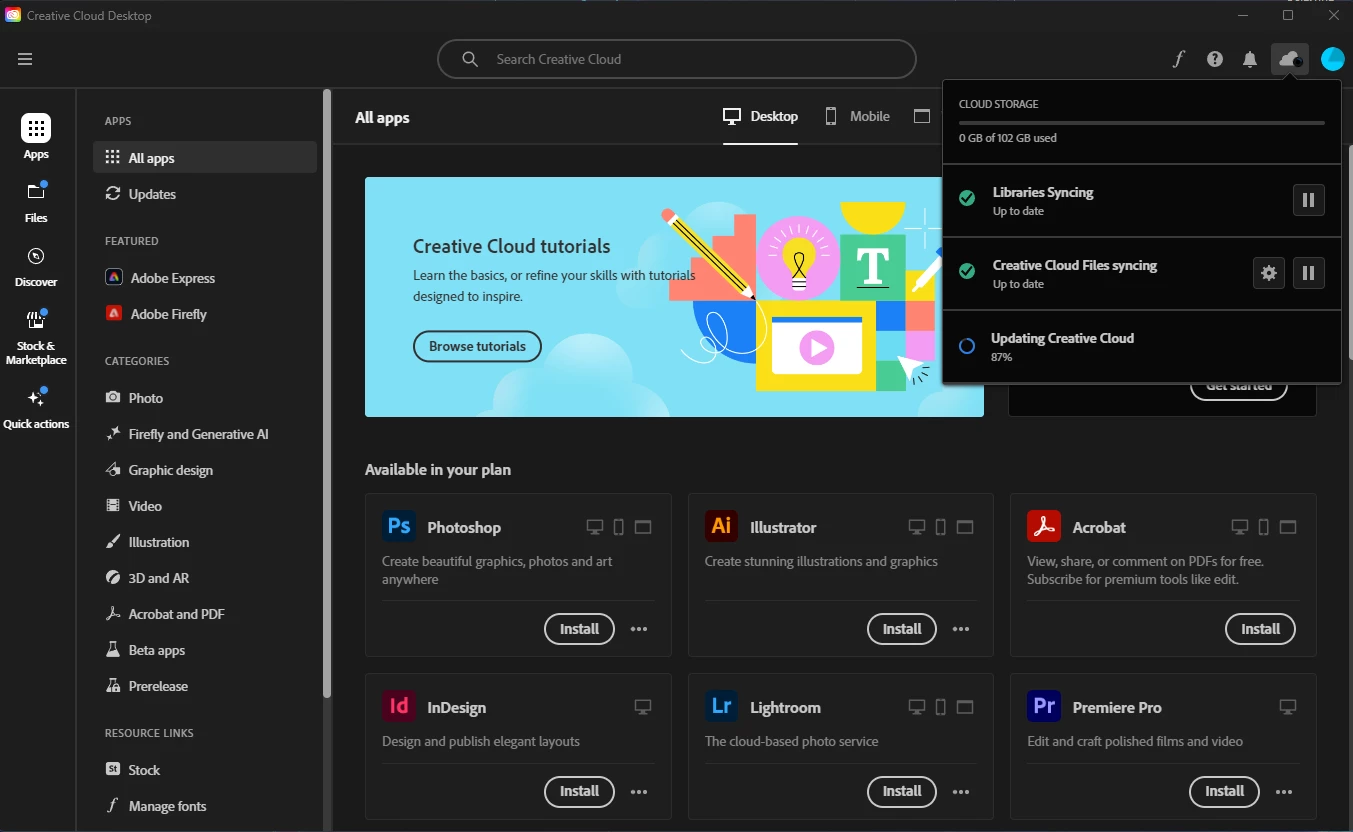Install Premiere Pro
This screenshot has width=1353, height=832.
[1224, 791]
